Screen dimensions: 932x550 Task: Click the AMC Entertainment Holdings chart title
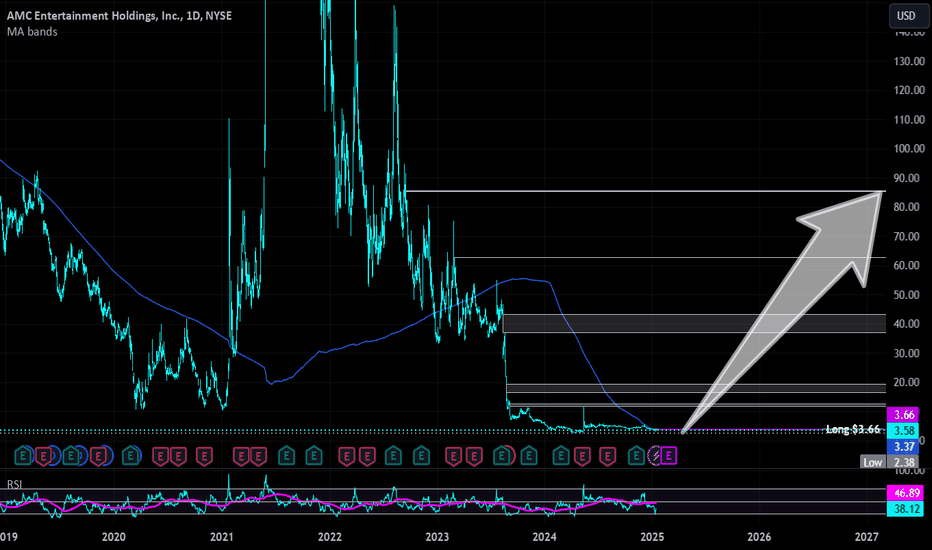(119, 16)
